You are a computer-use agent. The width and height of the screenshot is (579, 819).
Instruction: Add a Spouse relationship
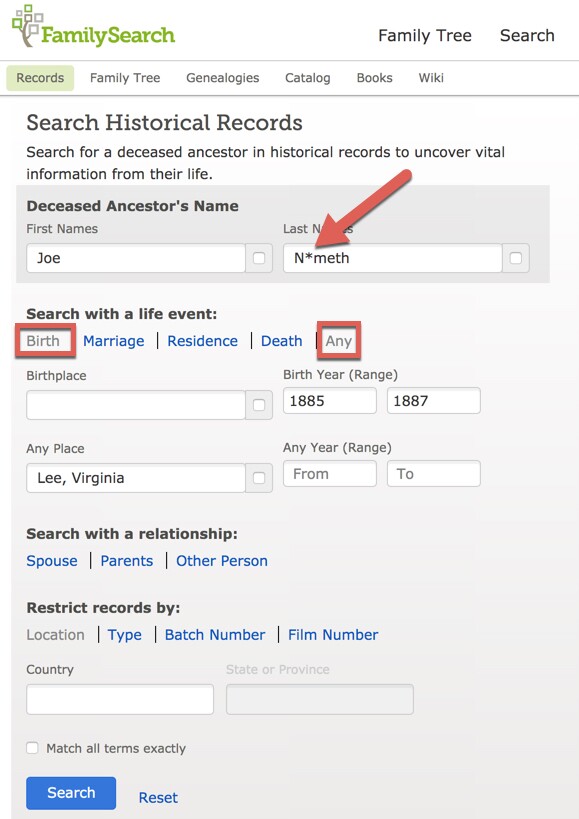pos(51,561)
